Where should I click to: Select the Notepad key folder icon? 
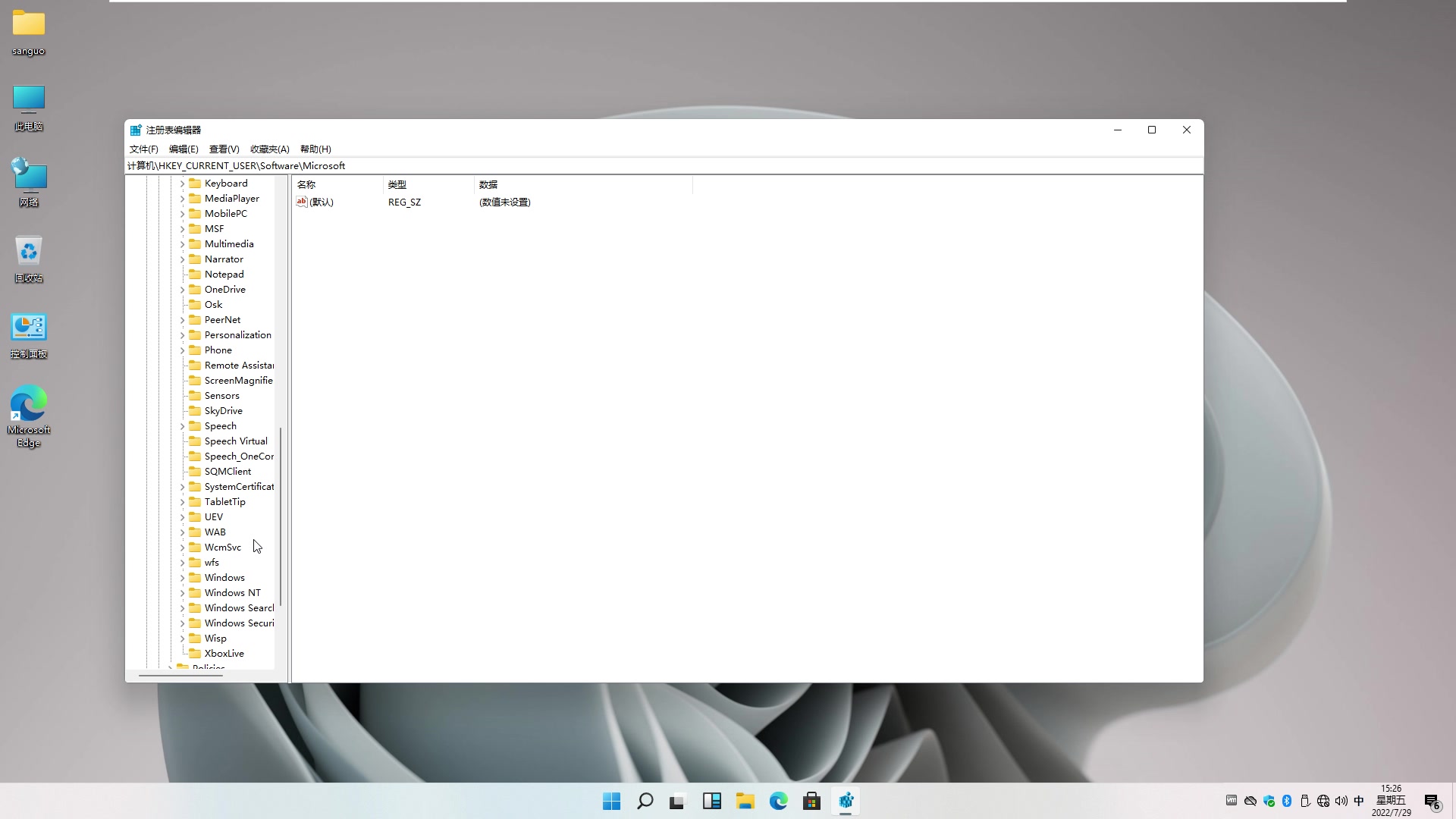coord(196,274)
